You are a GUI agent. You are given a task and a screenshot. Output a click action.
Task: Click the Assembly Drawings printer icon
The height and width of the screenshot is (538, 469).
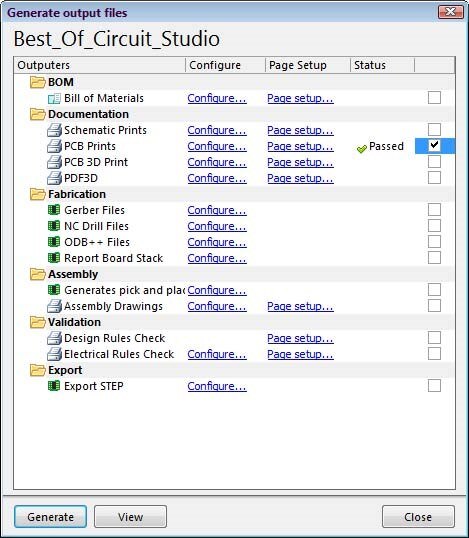pyautogui.click(x=54, y=306)
